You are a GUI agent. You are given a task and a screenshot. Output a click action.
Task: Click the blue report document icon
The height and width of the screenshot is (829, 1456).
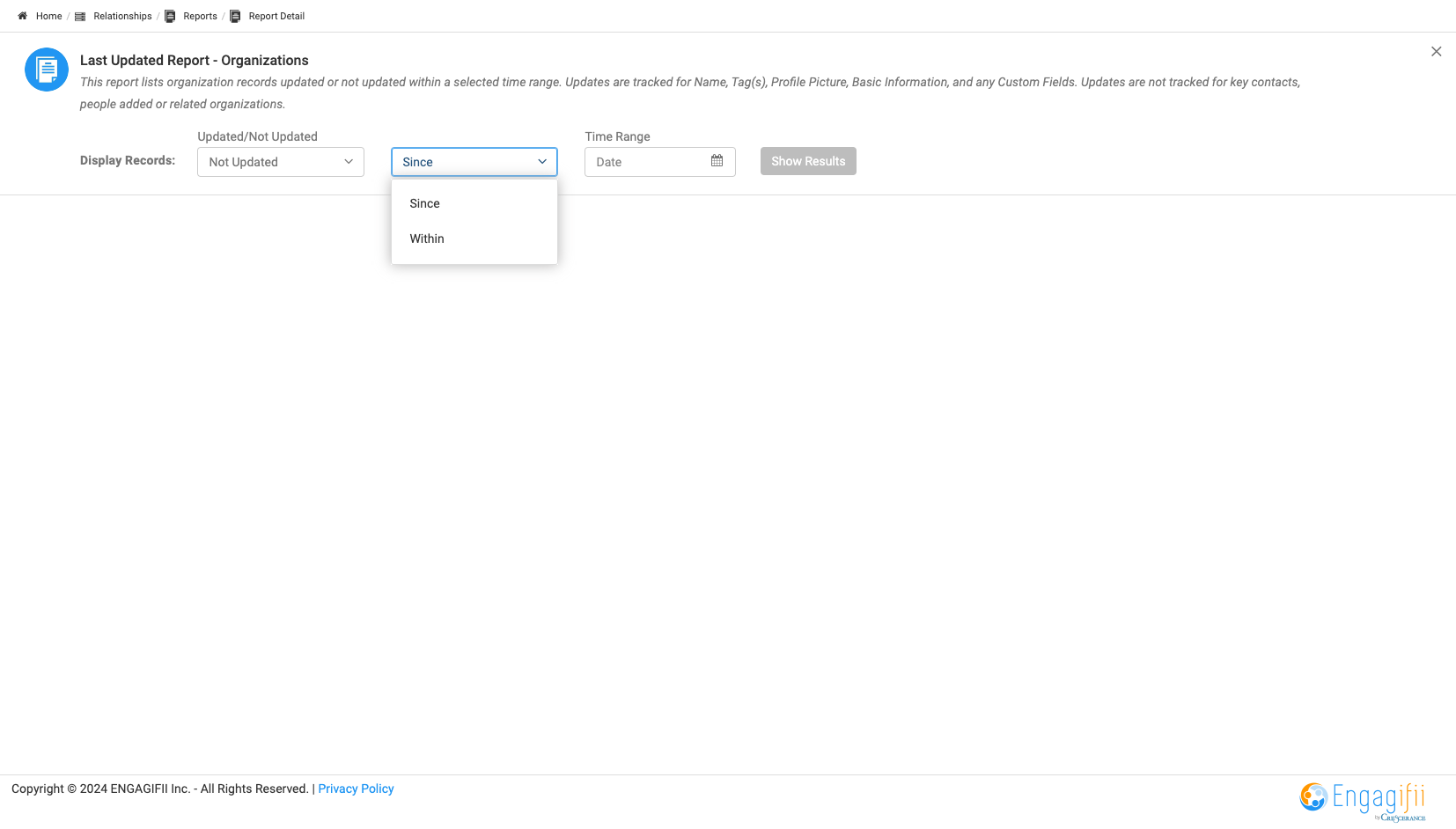tap(47, 70)
